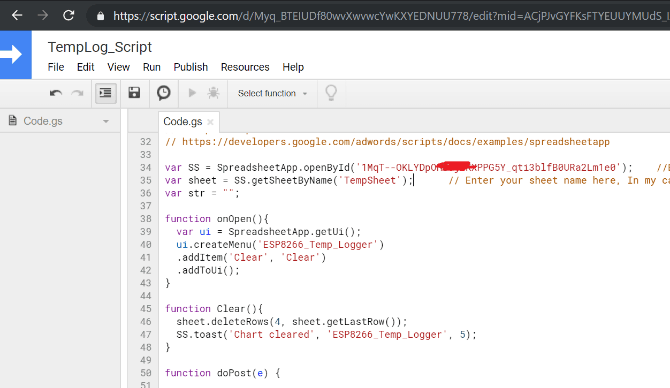Click the blue Apps Script arrow logo
The height and width of the screenshot is (388, 670).
(15, 55)
